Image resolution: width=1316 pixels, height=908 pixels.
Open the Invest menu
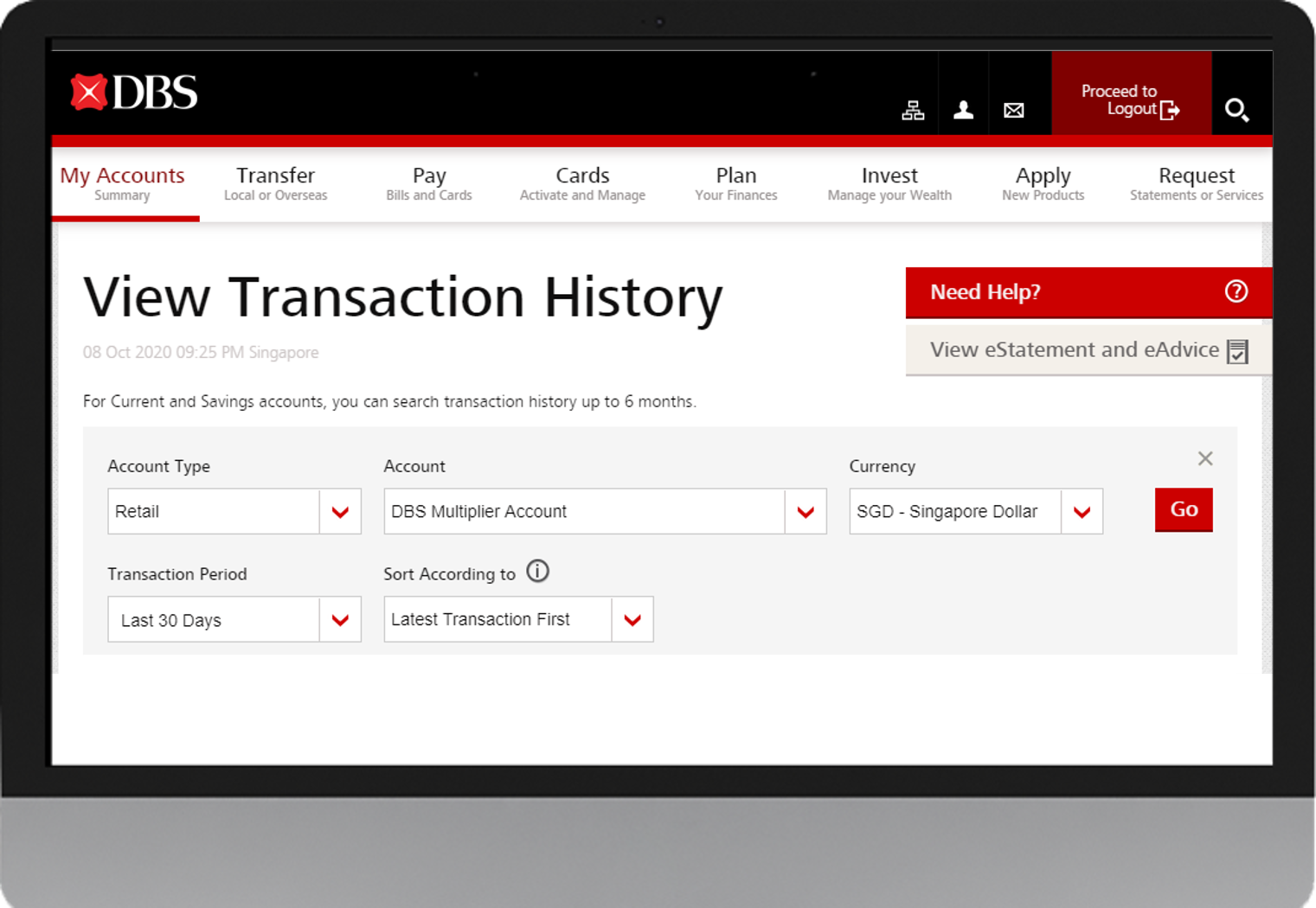[x=889, y=183]
